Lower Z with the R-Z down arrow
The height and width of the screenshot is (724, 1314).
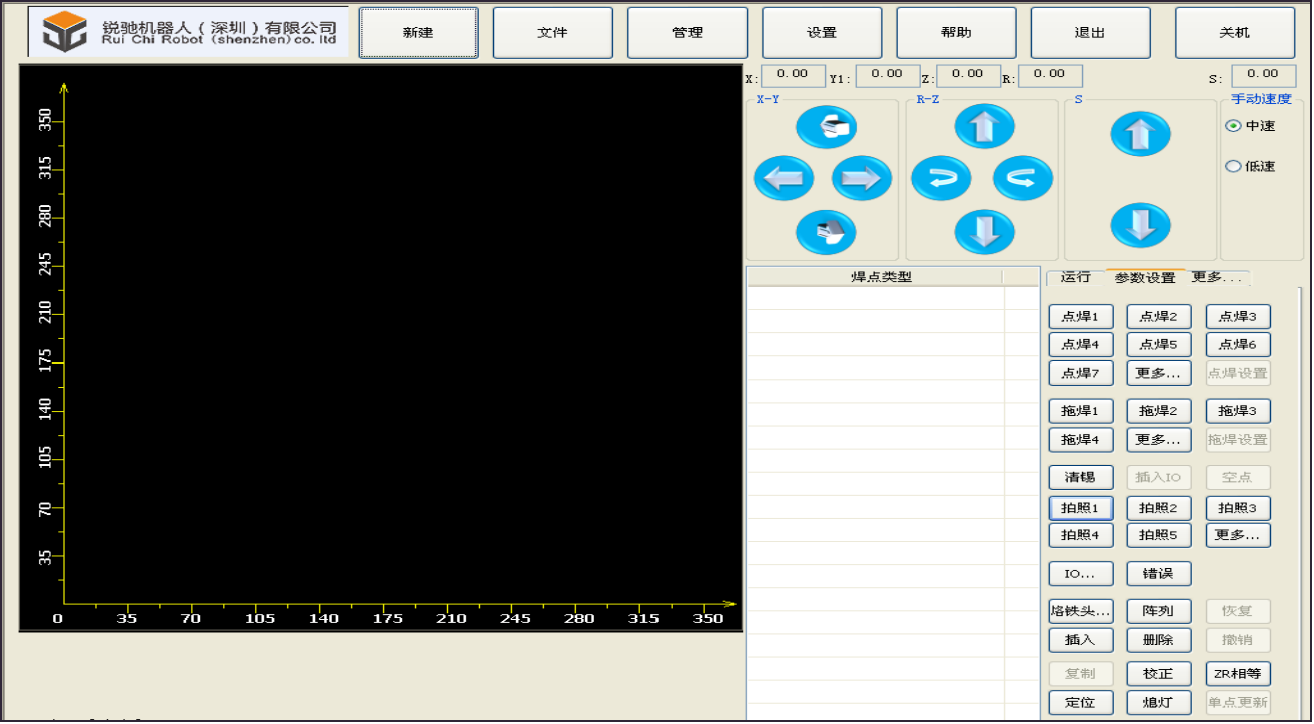[x=984, y=232]
